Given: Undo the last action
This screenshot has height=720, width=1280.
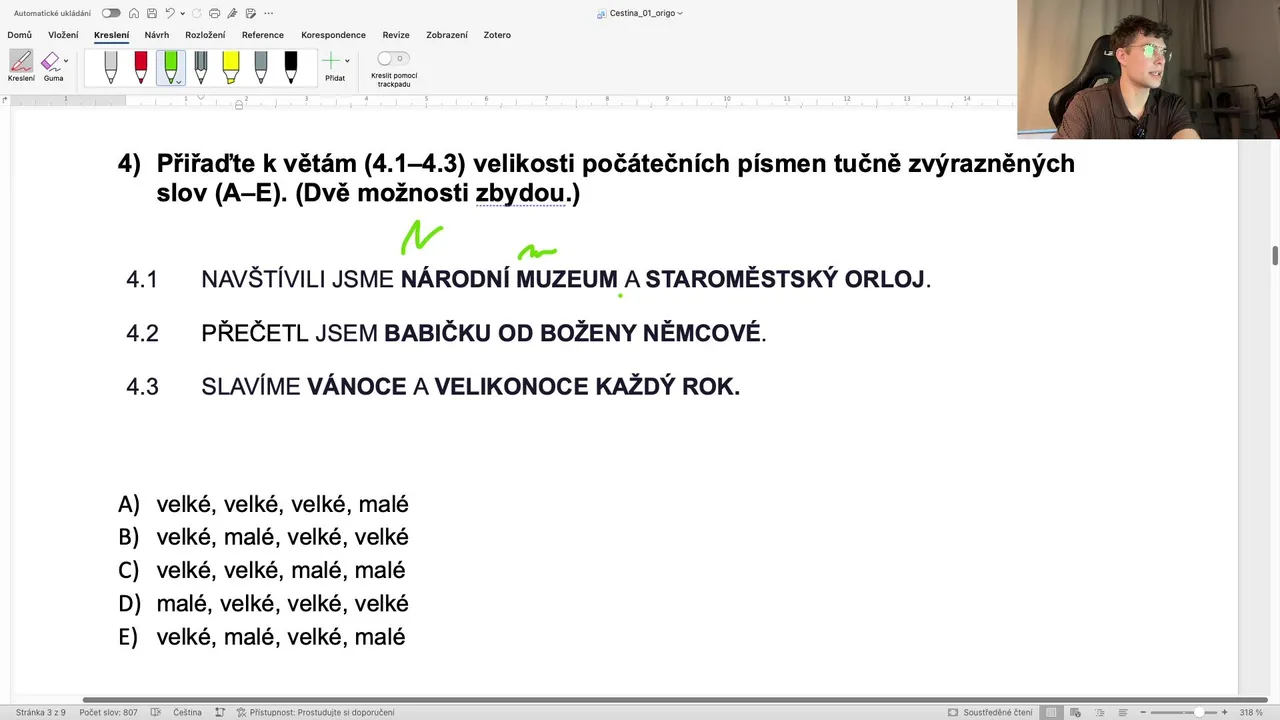Looking at the screenshot, I should pos(170,13).
